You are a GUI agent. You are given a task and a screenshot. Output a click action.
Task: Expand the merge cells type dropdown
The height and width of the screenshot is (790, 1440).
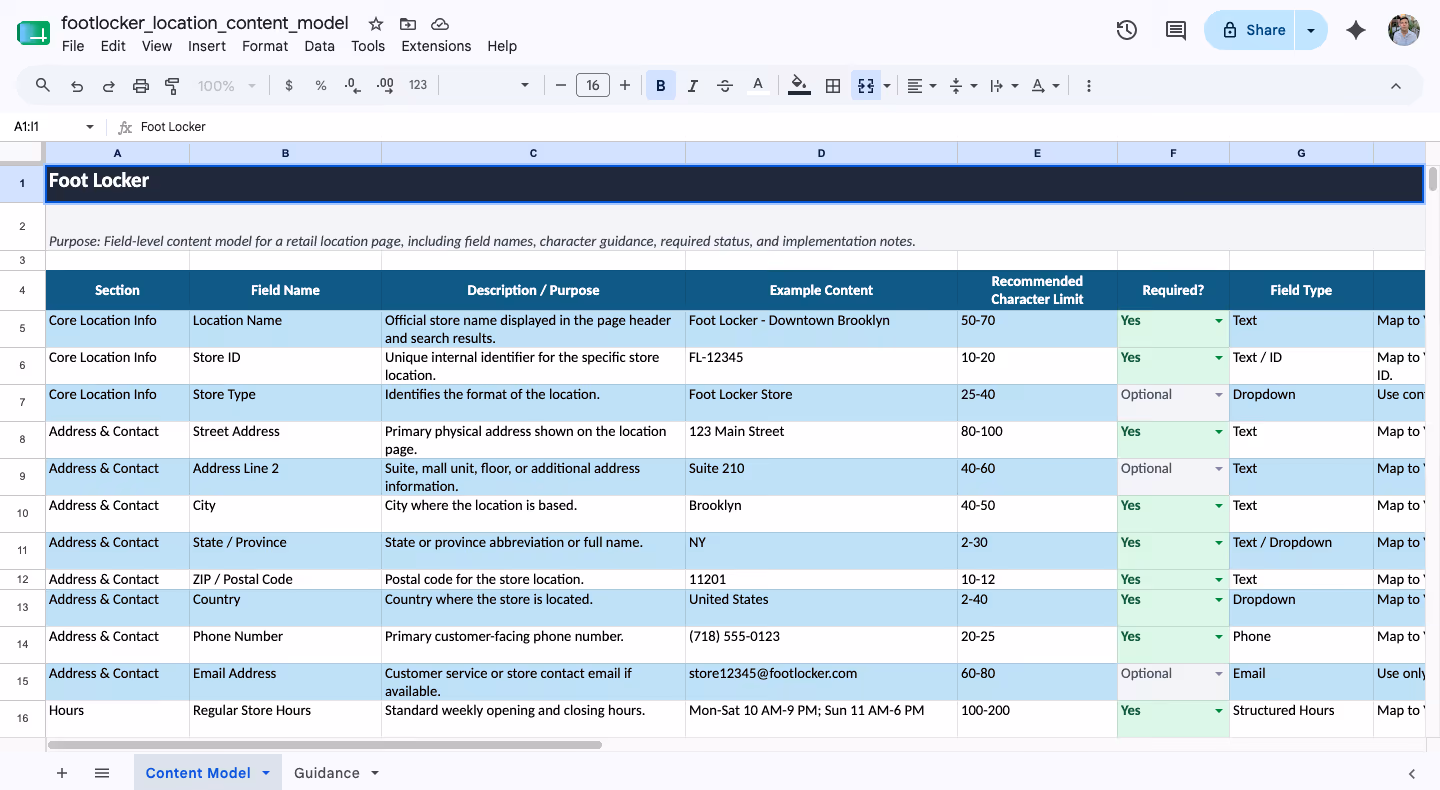click(887, 86)
